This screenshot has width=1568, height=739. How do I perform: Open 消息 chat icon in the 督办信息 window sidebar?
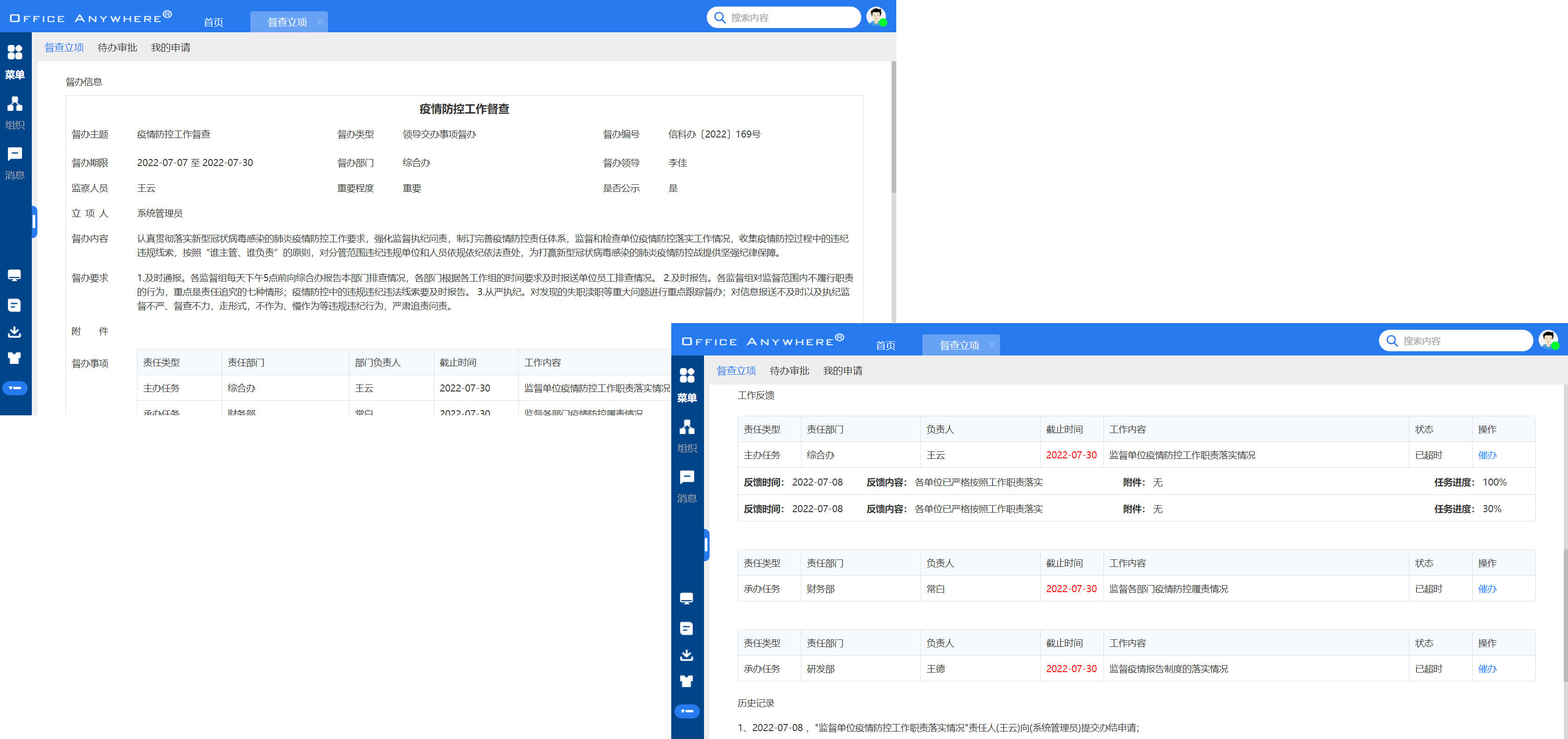click(15, 154)
